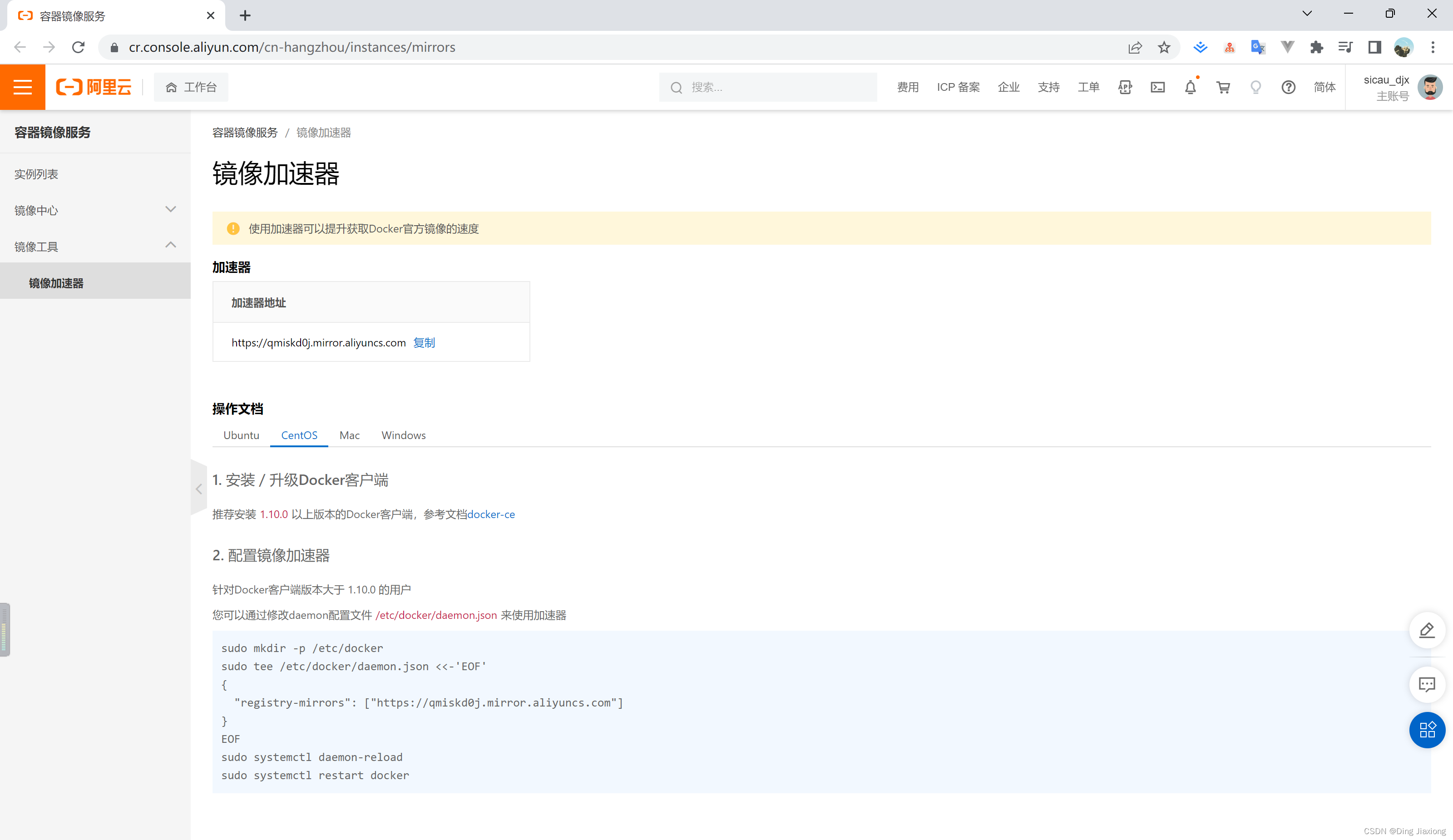
Task: Open the 工单 menu
Action: coord(1088,87)
